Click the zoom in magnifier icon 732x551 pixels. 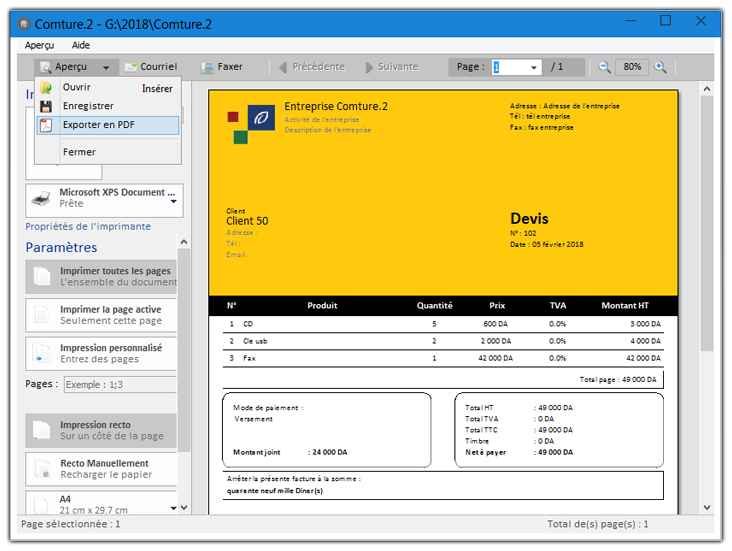[660, 67]
